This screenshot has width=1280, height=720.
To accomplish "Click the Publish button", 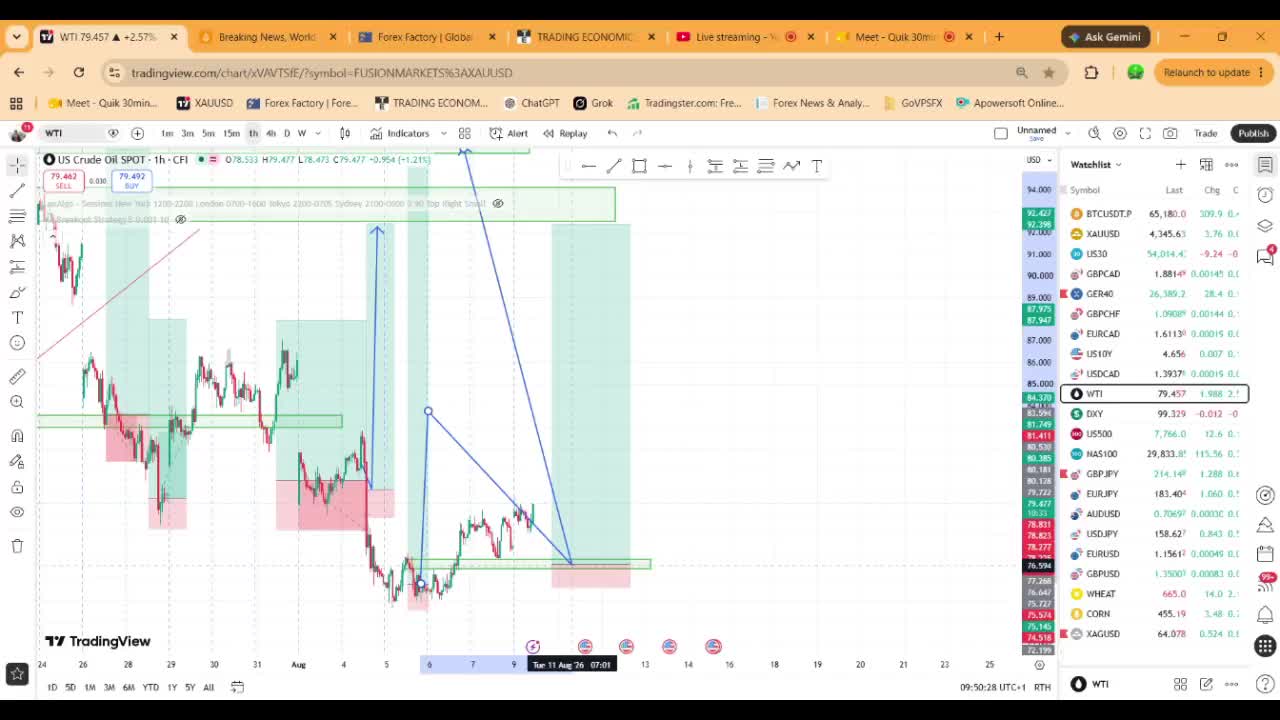I will [1253, 133].
